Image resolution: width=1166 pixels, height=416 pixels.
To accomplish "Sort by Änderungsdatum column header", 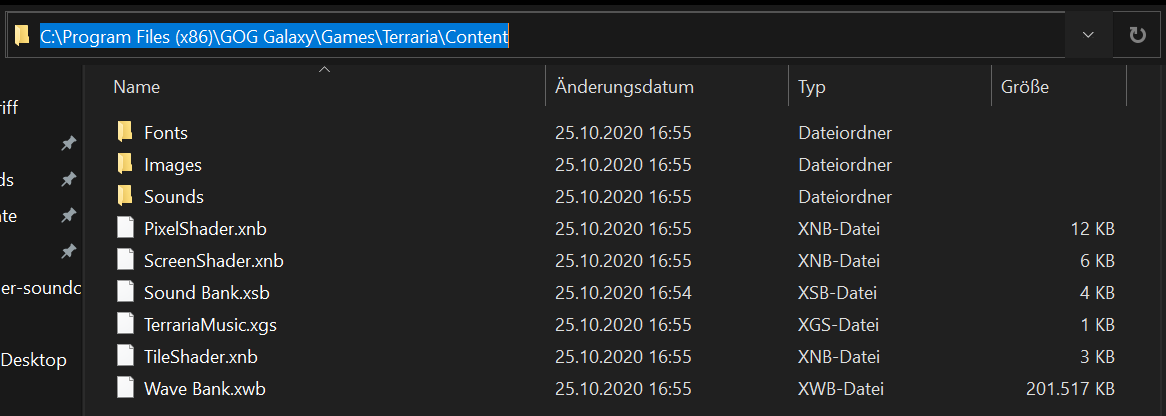I will (624, 87).
